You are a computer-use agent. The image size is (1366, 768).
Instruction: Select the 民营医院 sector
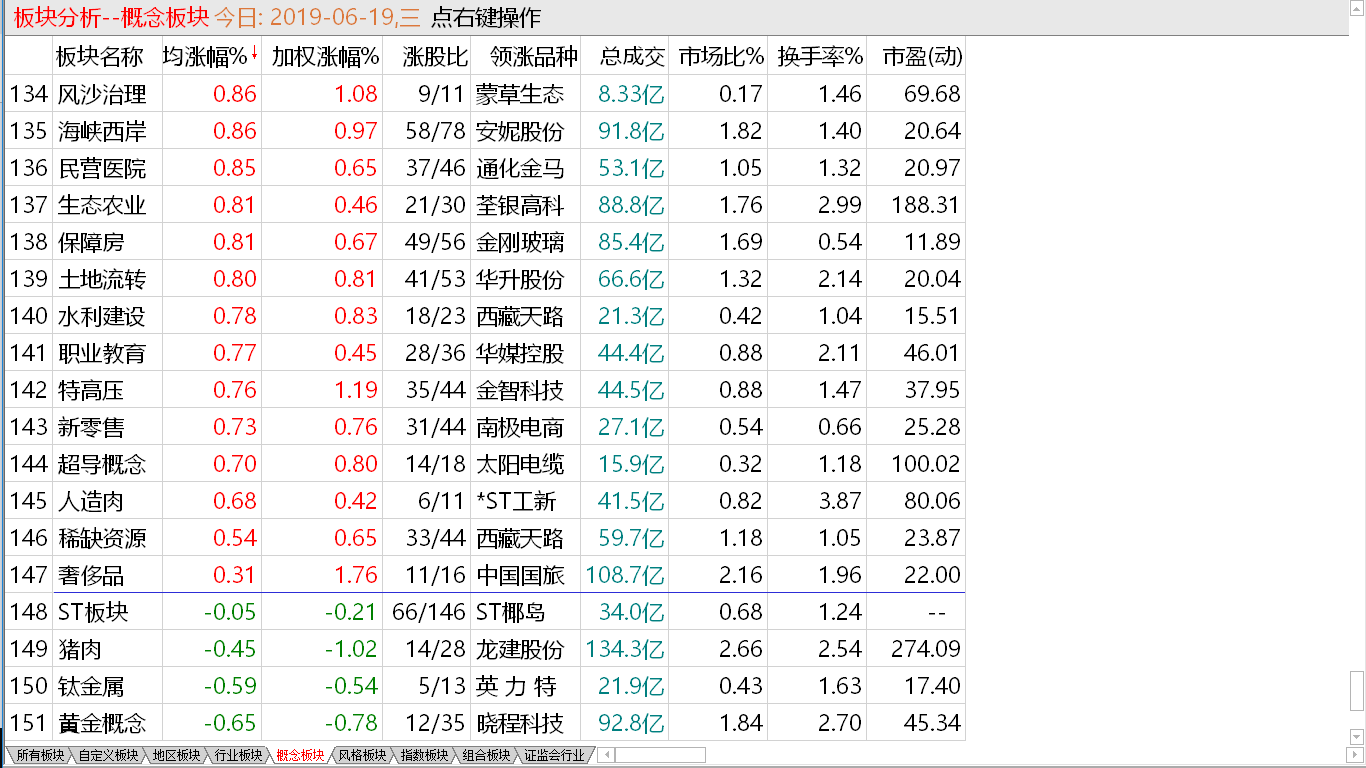tap(103, 168)
